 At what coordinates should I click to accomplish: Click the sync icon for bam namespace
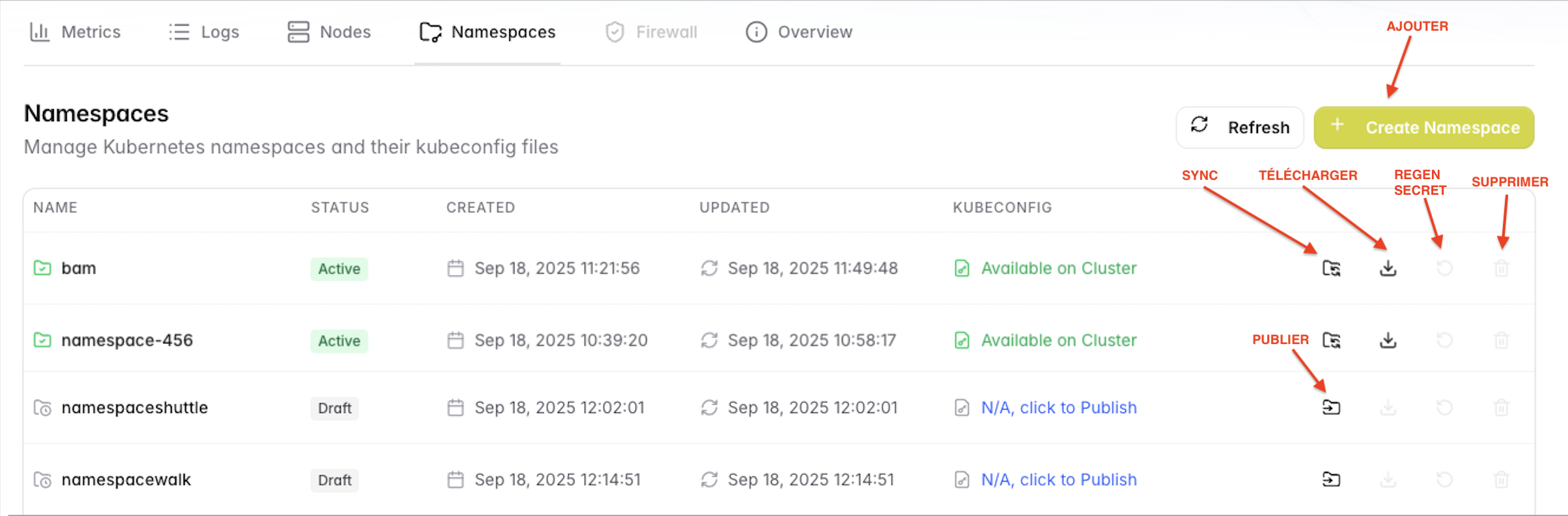coord(1332,268)
